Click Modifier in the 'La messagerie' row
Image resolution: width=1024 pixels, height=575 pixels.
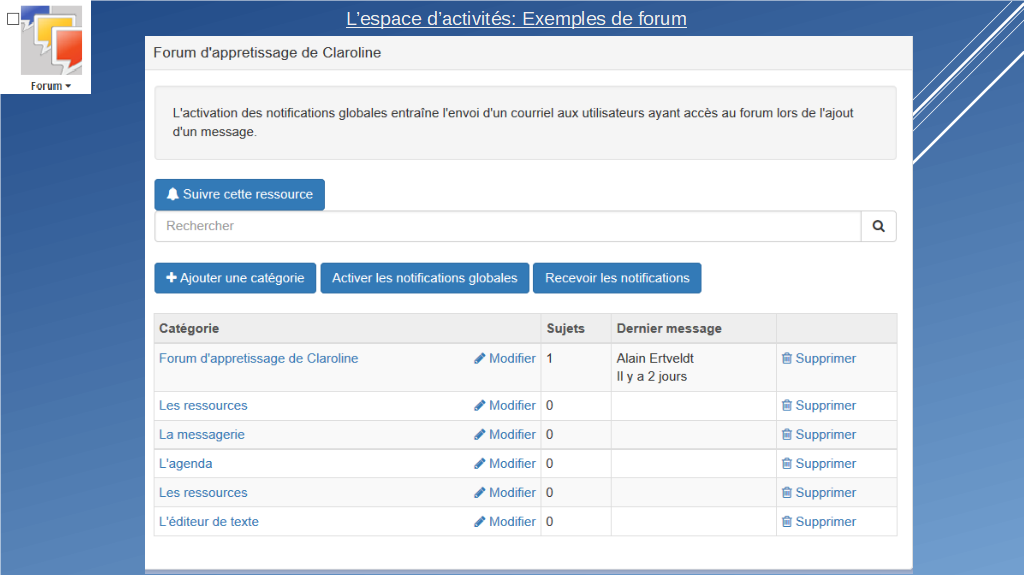pos(505,435)
